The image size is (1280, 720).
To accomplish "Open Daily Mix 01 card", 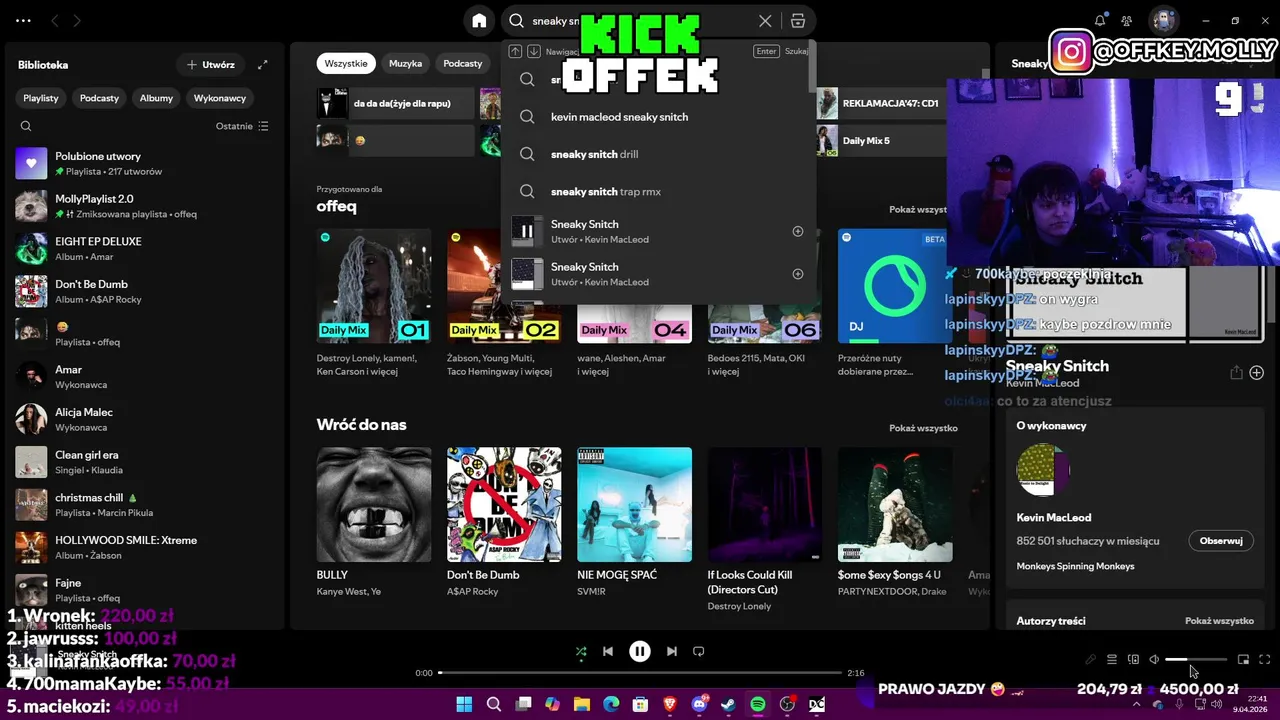I will [374, 304].
